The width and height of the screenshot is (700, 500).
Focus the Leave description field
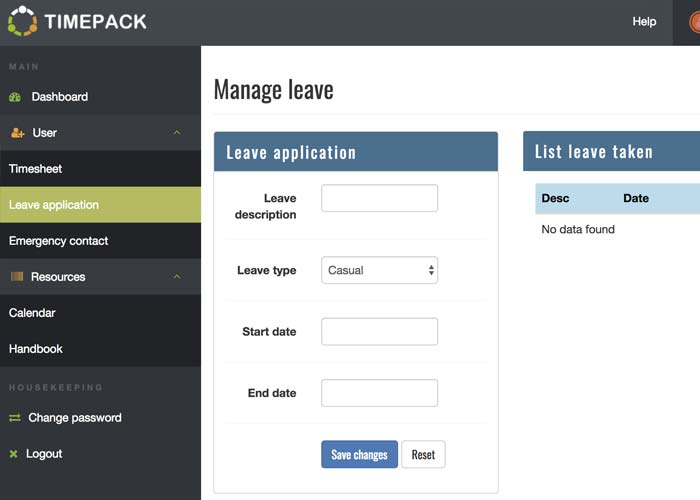pos(379,198)
